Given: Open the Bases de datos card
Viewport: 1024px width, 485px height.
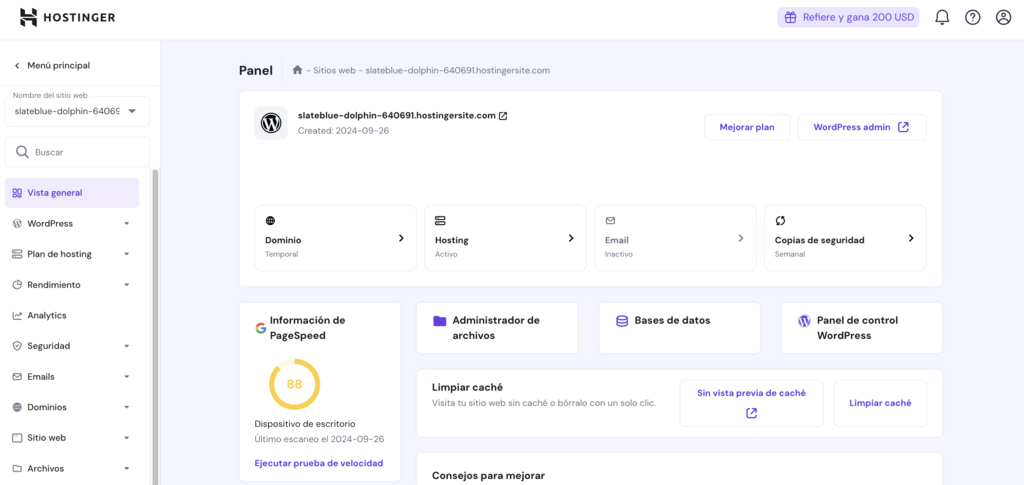Looking at the screenshot, I should click(679, 321).
